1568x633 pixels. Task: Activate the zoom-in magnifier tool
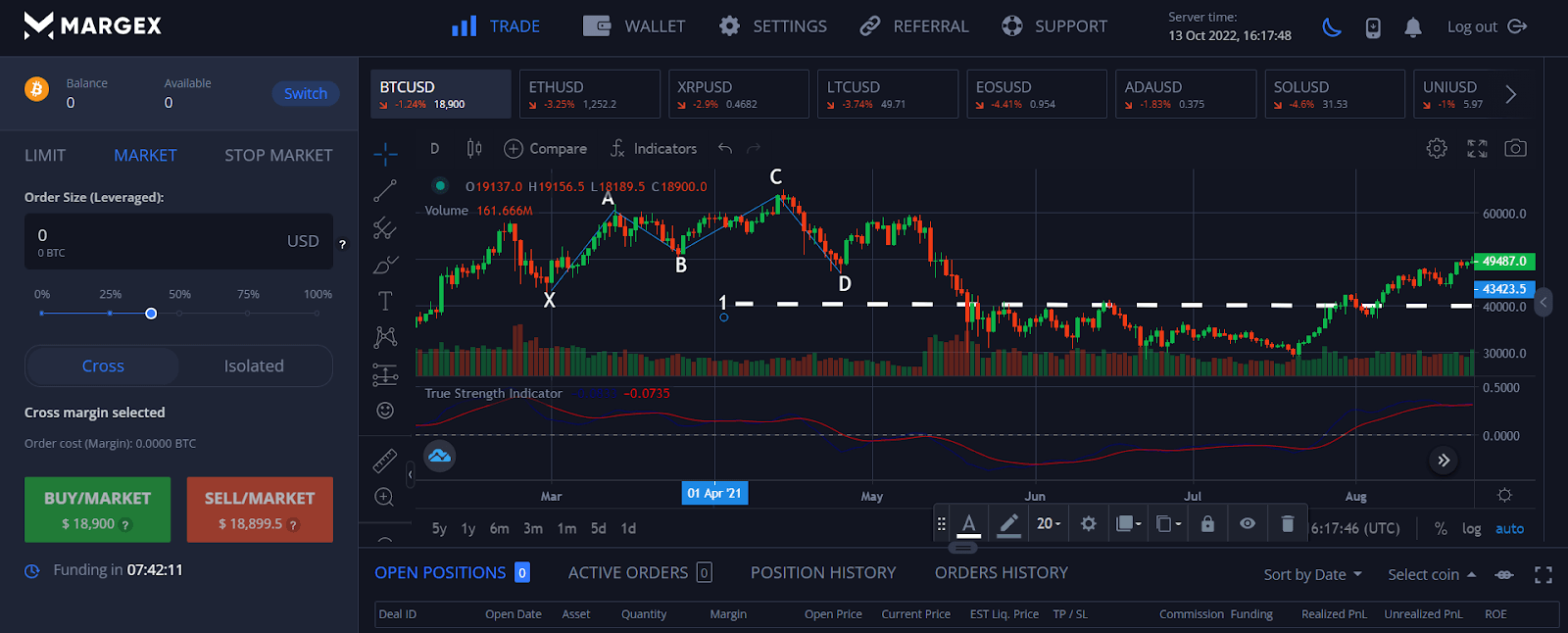click(x=385, y=497)
